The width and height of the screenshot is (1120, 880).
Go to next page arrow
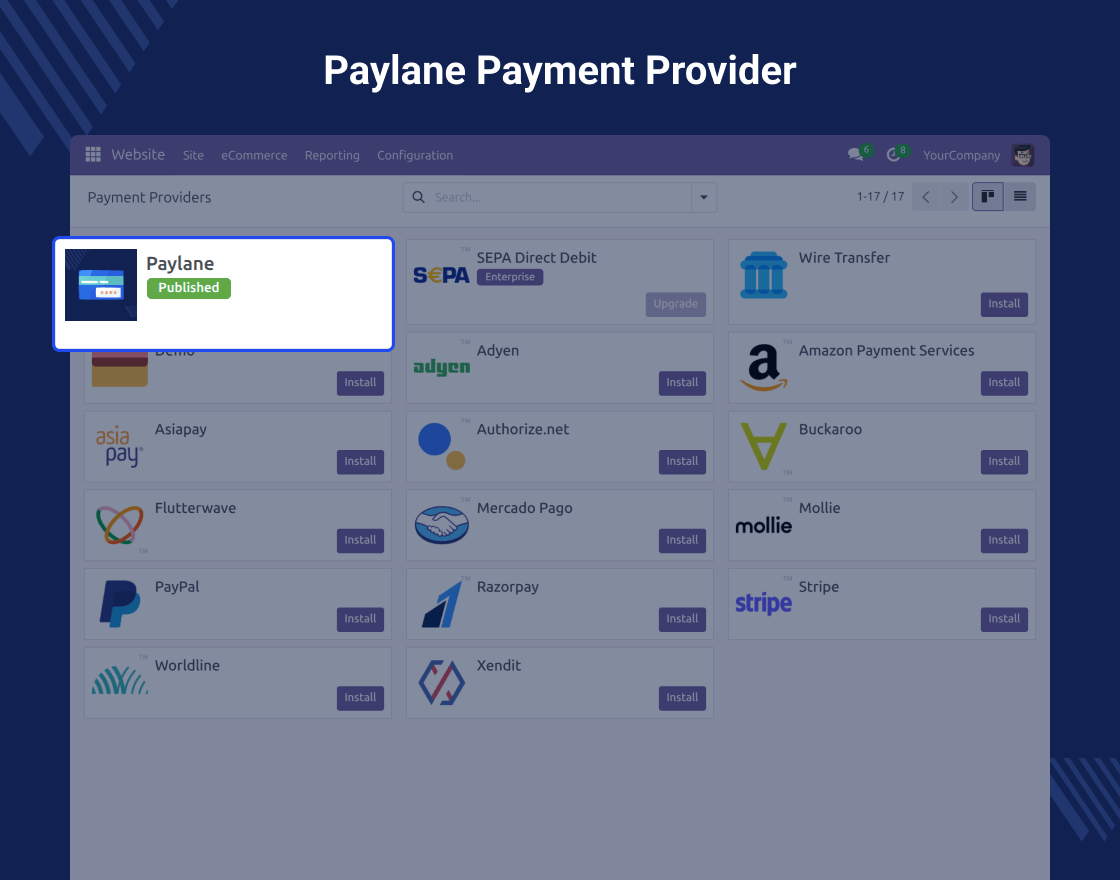pyautogui.click(x=954, y=197)
